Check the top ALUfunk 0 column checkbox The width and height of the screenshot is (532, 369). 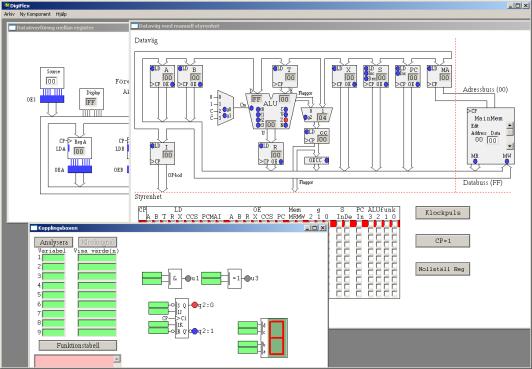(x=394, y=231)
